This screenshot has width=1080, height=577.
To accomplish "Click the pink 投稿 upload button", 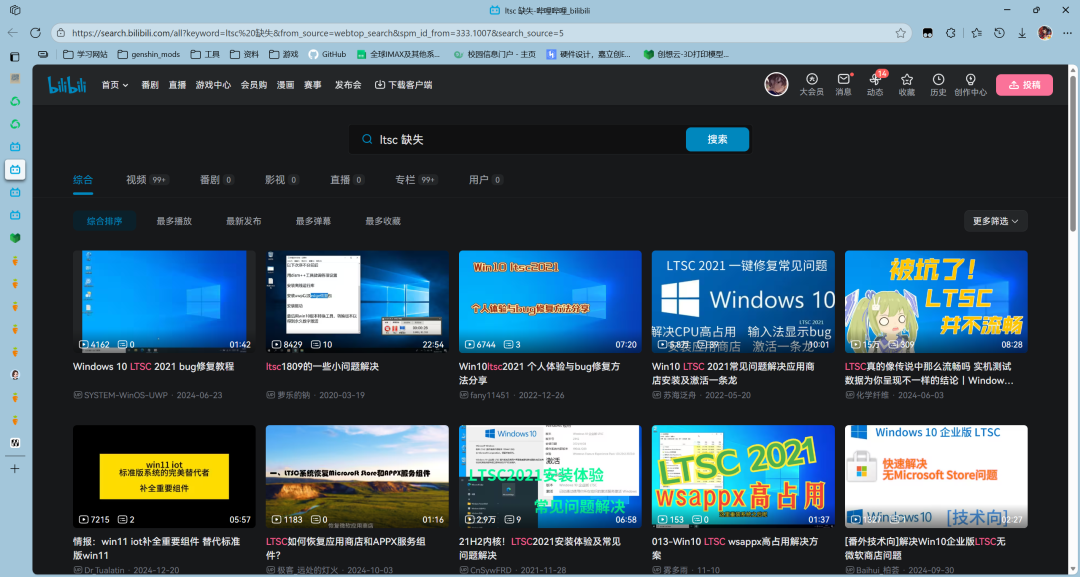I will (1024, 85).
